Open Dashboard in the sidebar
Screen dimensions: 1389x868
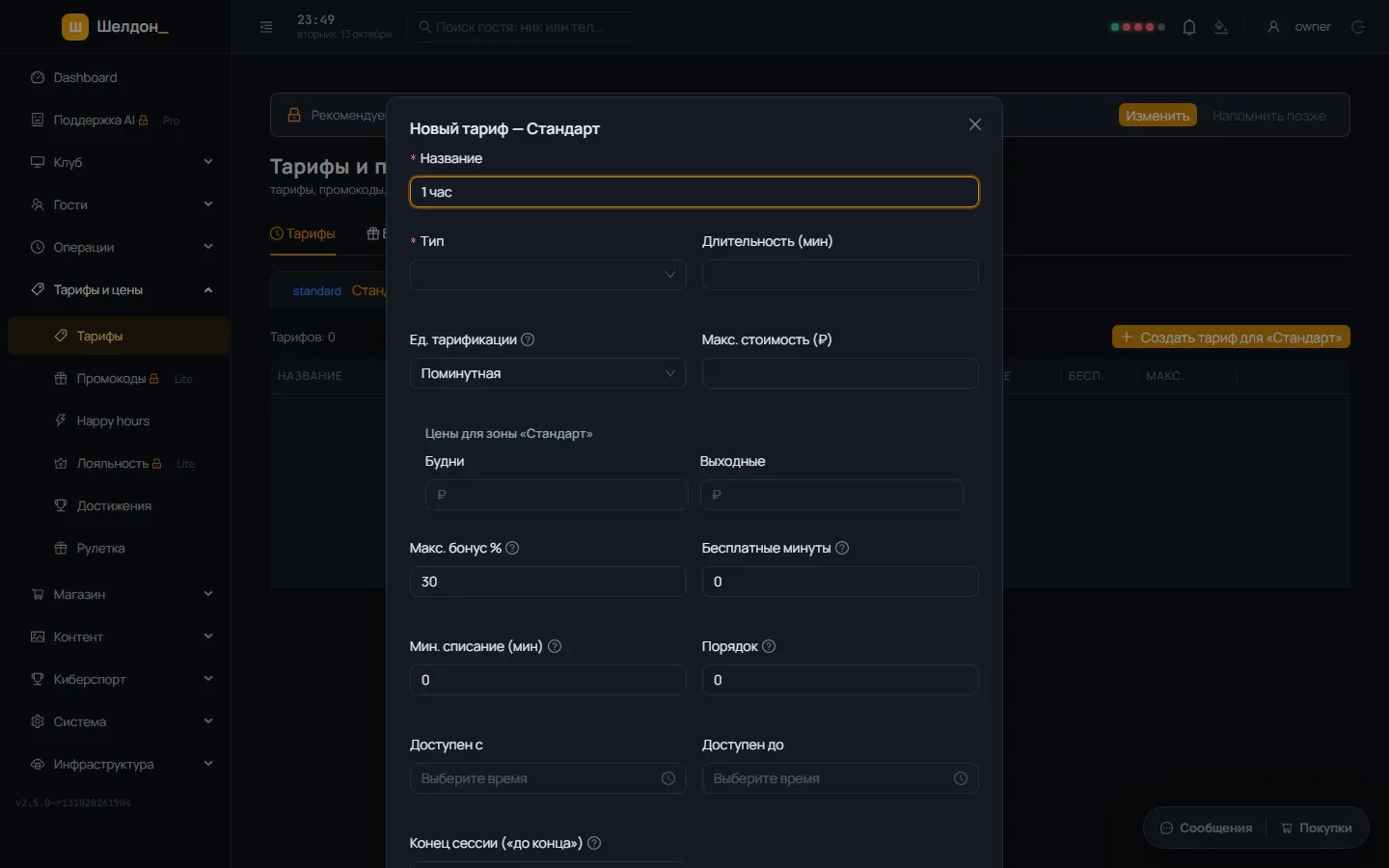[116, 77]
